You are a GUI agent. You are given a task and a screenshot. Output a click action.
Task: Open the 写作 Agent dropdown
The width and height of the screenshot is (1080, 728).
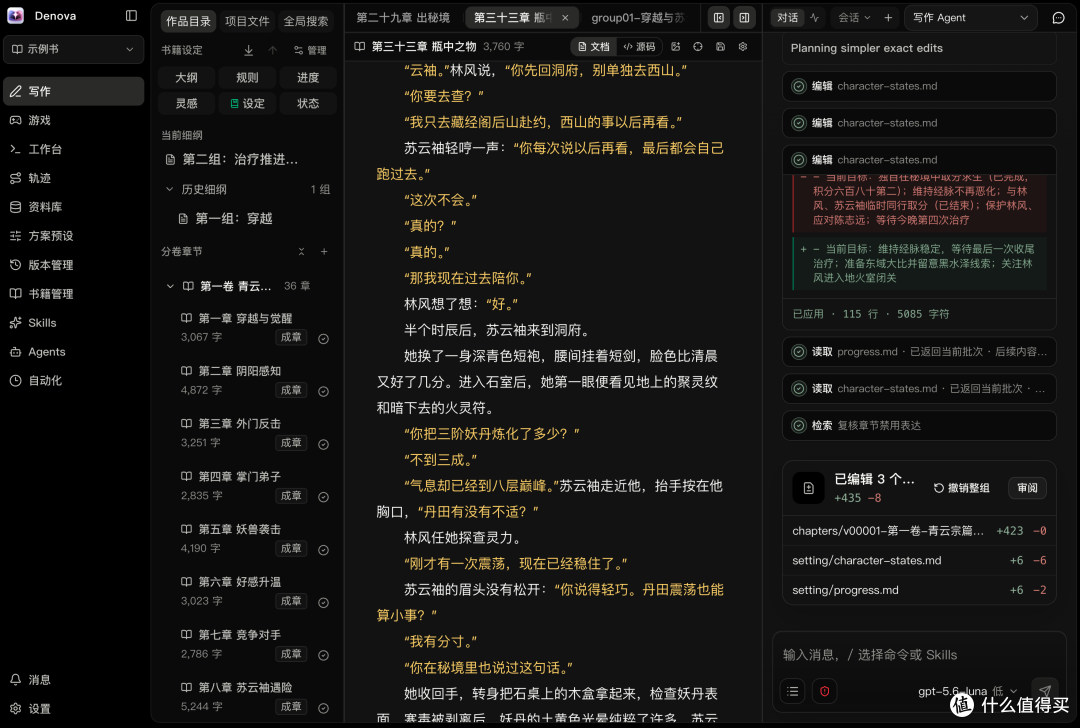[970, 18]
